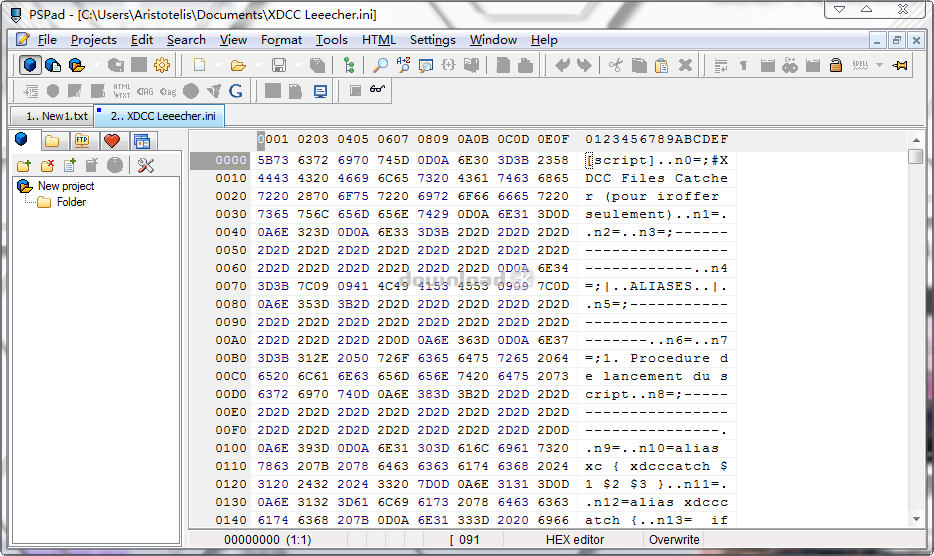Click the eyeglasses icon in second toolbar
Viewport: 934px width, 556px height.
(378, 89)
